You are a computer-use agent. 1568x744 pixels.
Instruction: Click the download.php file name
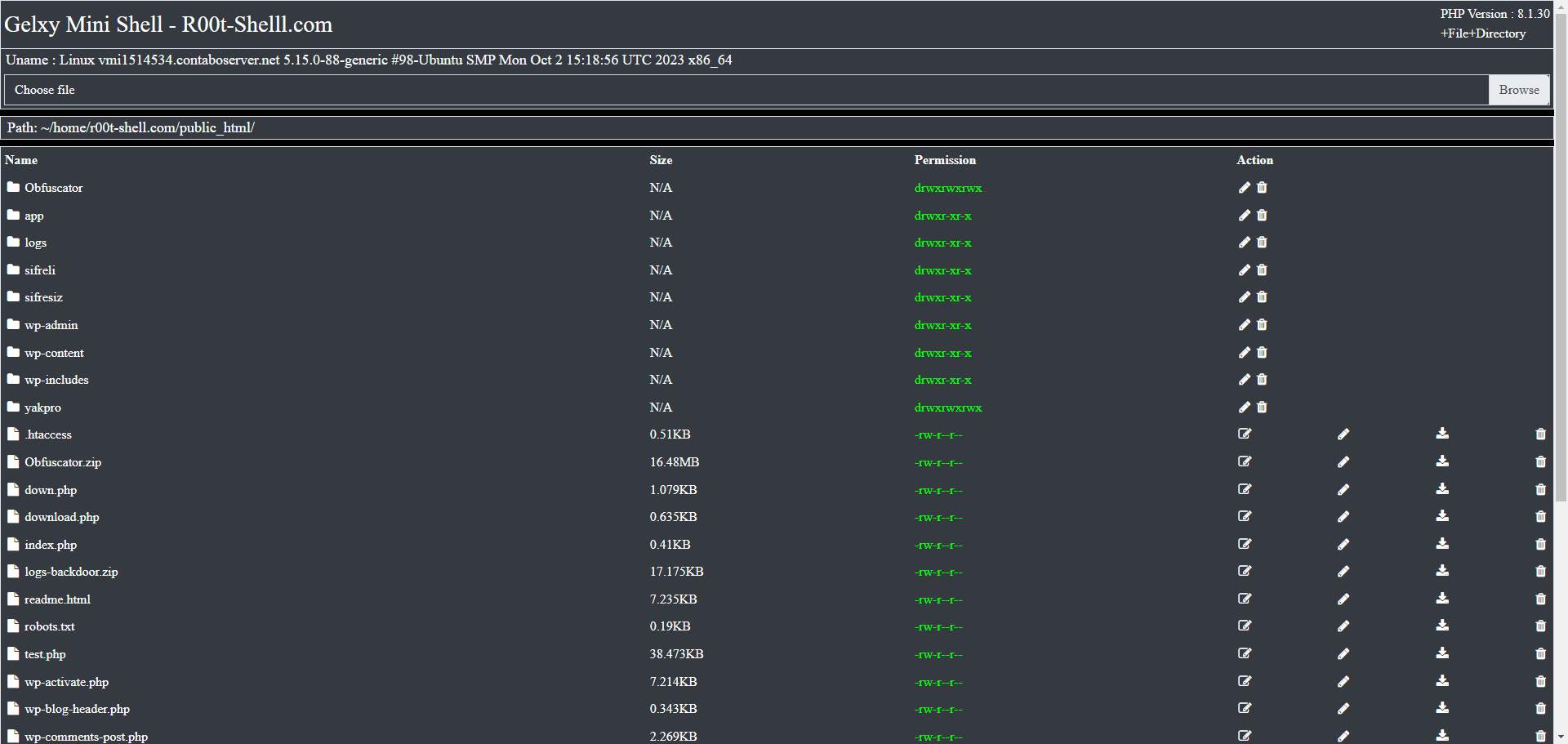tap(62, 517)
